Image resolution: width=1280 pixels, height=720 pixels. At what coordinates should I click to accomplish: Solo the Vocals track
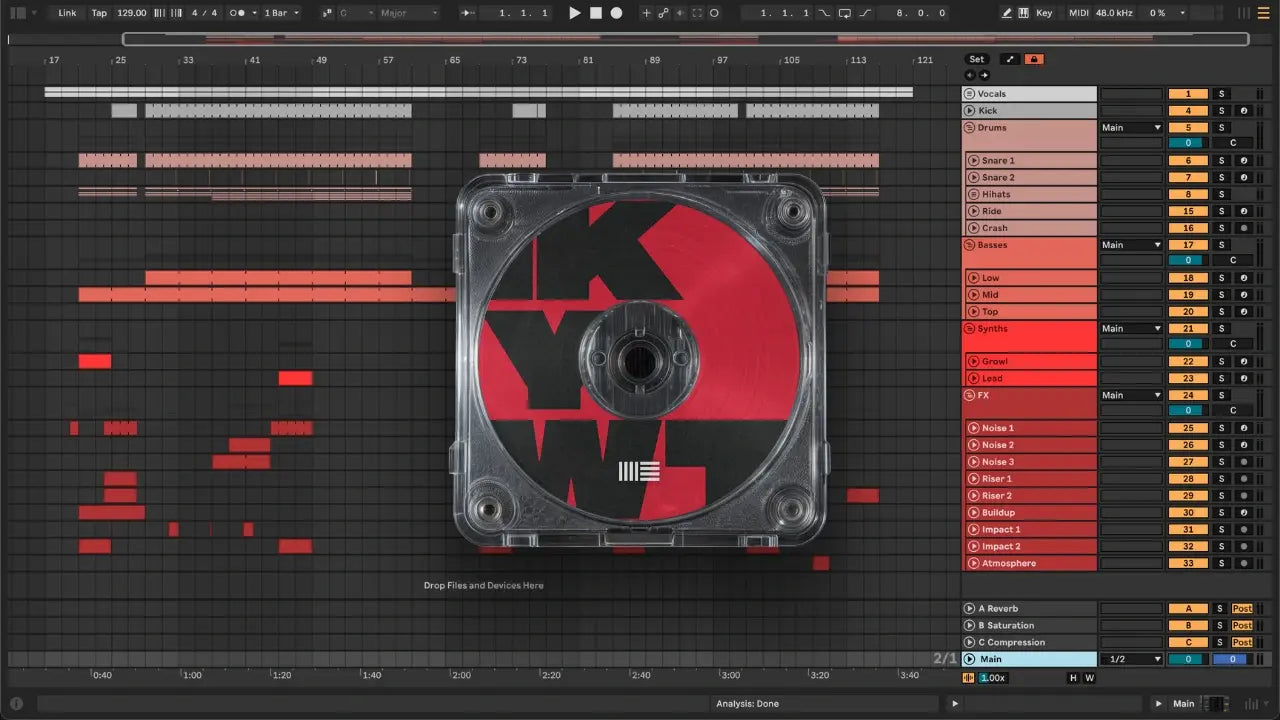pyautogui.click(x=1220, y=94)
